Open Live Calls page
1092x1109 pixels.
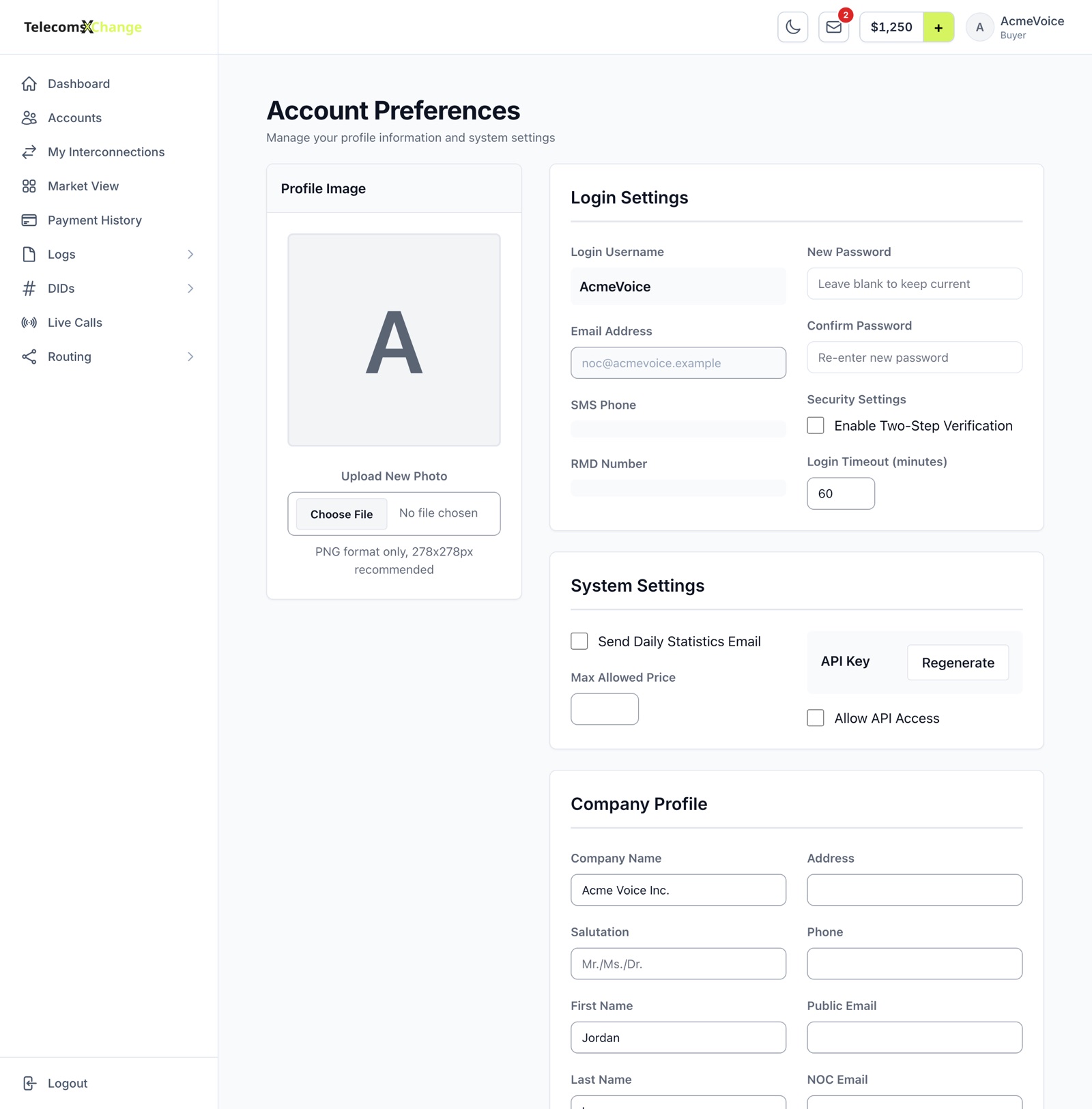coord(109,323)
